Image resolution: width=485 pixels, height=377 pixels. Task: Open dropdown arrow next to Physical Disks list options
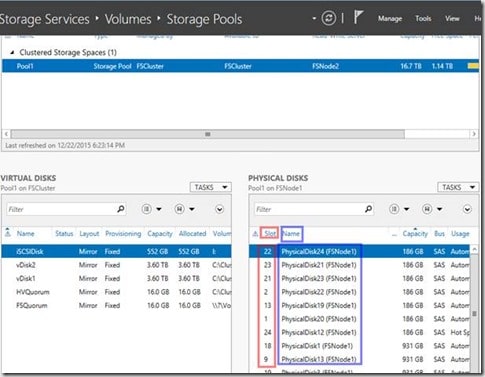[x=406, y=209]
